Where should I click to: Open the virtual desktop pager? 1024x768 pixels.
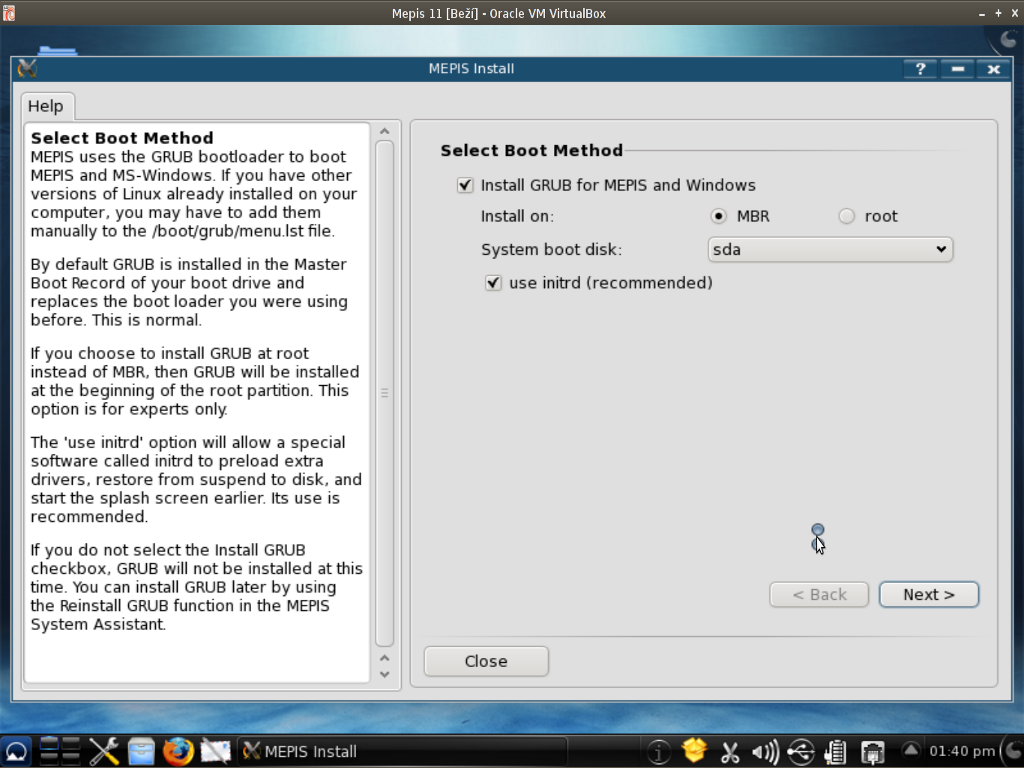[59, 751]
